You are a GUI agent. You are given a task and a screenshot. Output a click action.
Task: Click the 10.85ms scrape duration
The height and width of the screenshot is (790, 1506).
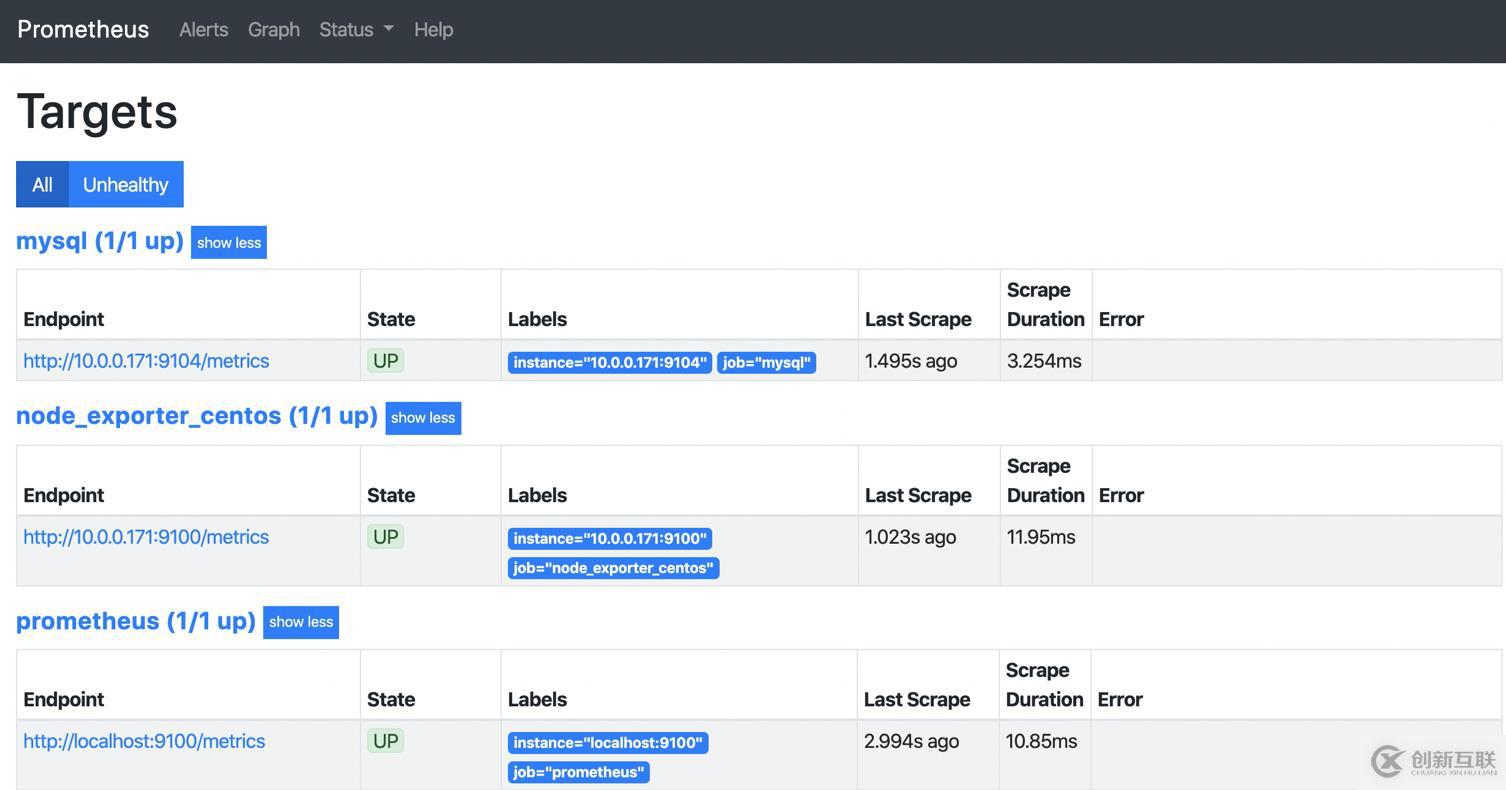coord(1041,741)
